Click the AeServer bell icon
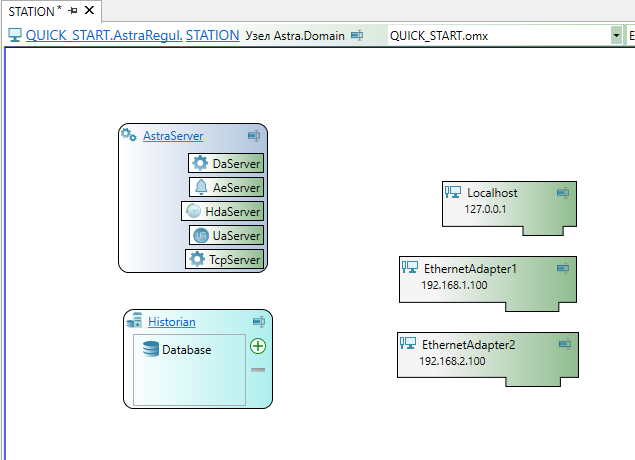 click(x=201, y=187)
